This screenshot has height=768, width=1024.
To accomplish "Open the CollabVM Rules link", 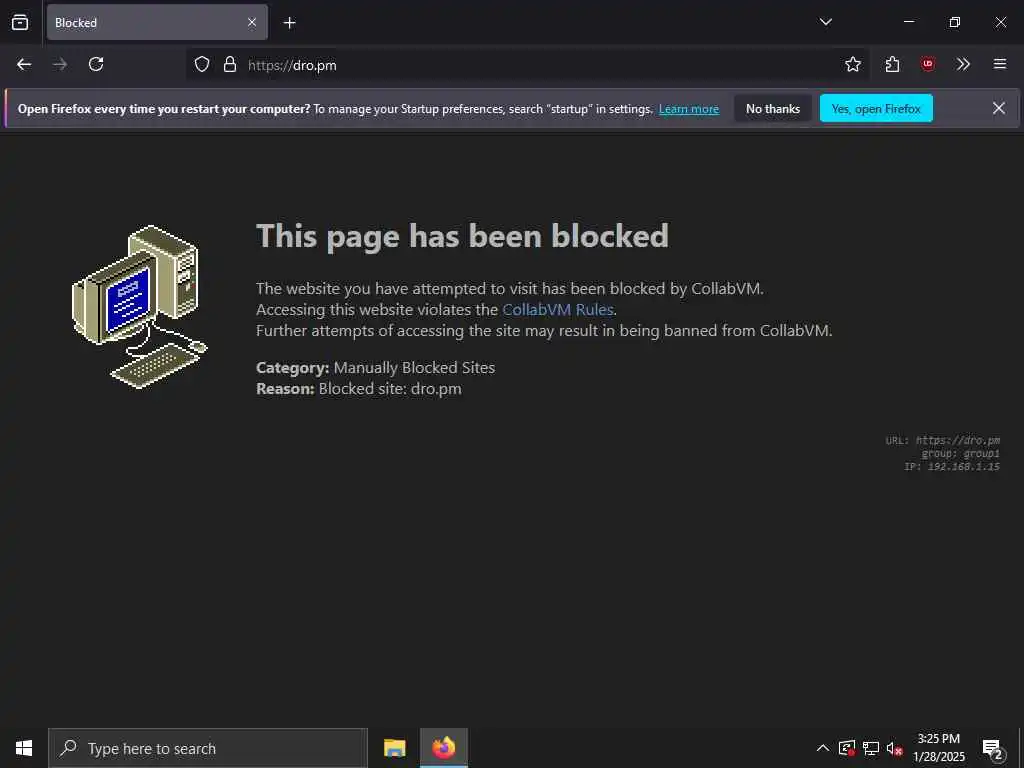I will pos(558,310).
